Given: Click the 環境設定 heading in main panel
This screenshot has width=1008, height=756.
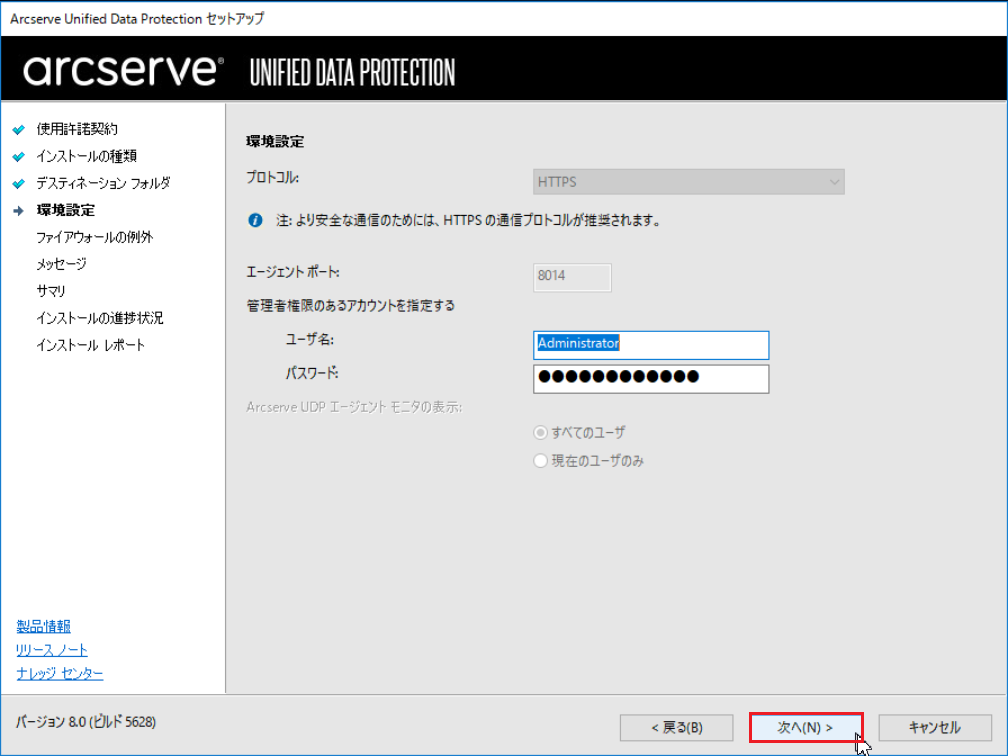Looking at the screenshot, I should 275,141.
